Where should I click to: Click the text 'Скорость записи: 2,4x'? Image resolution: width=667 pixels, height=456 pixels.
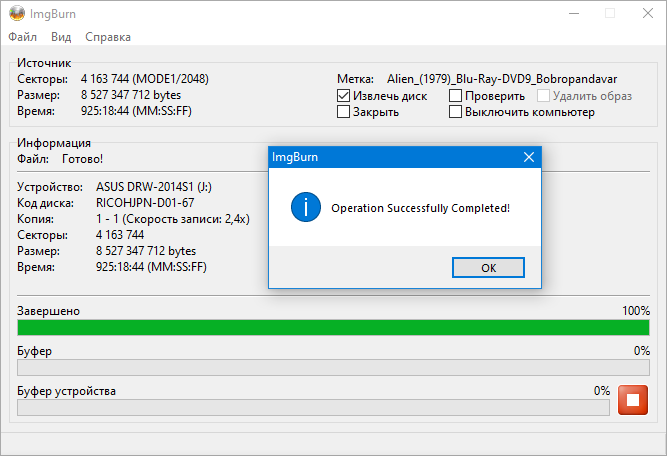tap(185, 219)
